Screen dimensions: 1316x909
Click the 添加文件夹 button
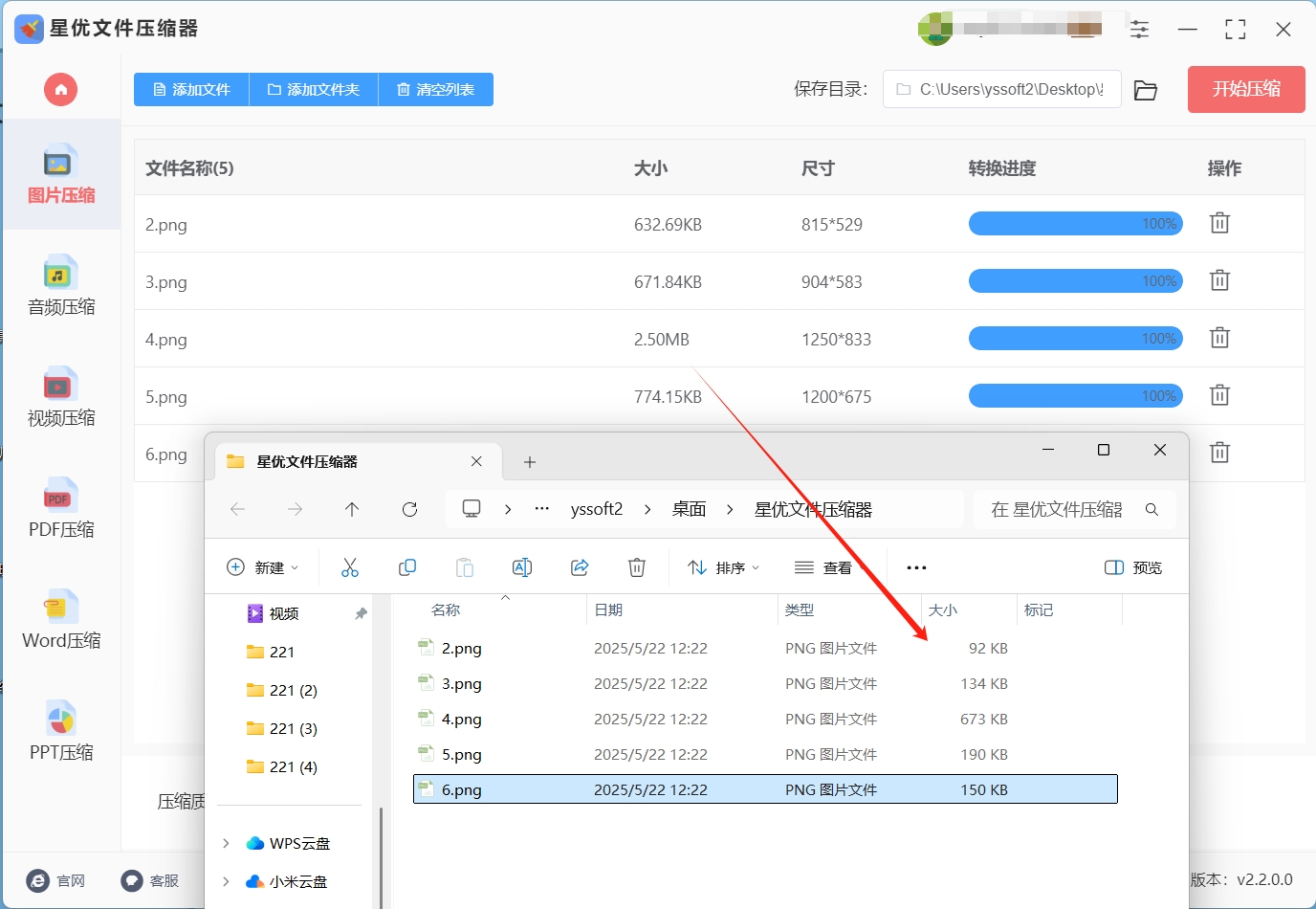[314, 89]
